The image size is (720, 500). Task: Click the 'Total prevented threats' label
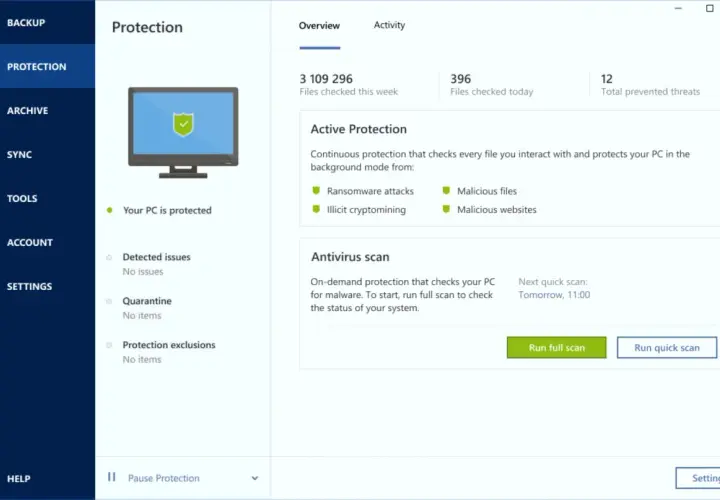point(650,92)
